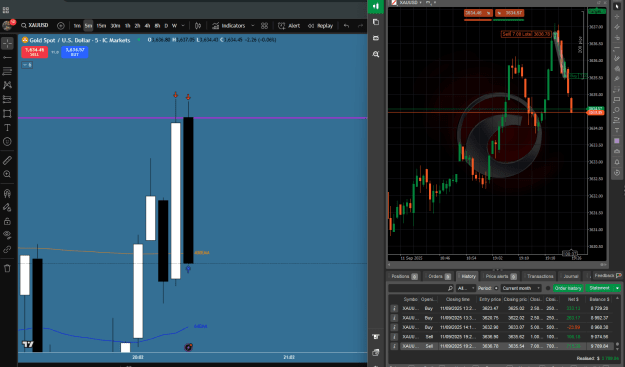Viewport: 625px width, 367px height.
Task: Open the Journal tab
Action: pyautogui.click(x=570, y=276)
